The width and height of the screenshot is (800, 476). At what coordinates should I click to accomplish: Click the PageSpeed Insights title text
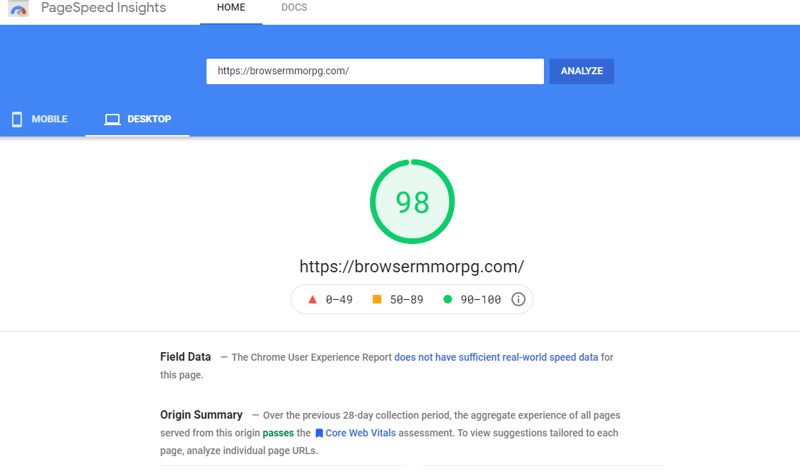click(104, 8)
